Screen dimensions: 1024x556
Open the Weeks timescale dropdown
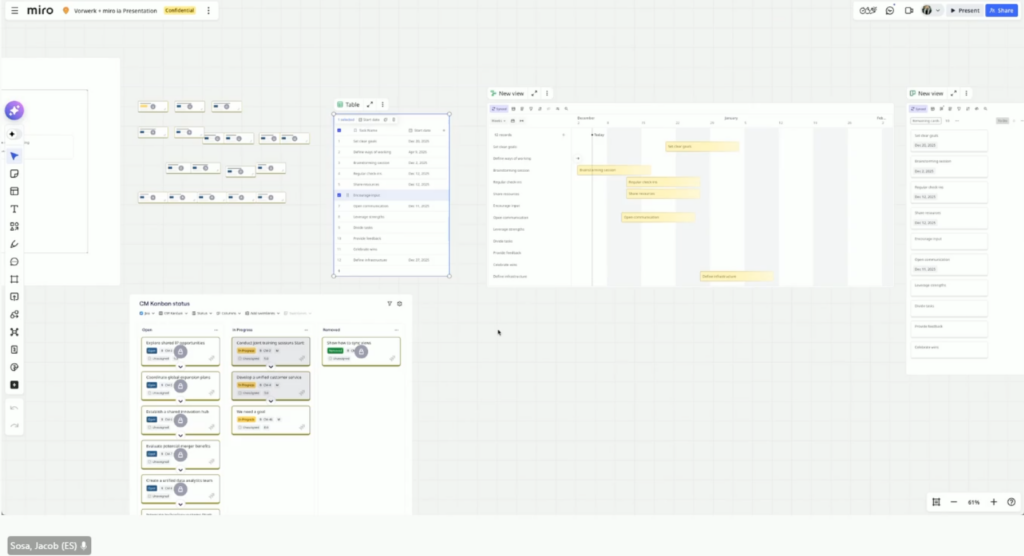point(497,121)
